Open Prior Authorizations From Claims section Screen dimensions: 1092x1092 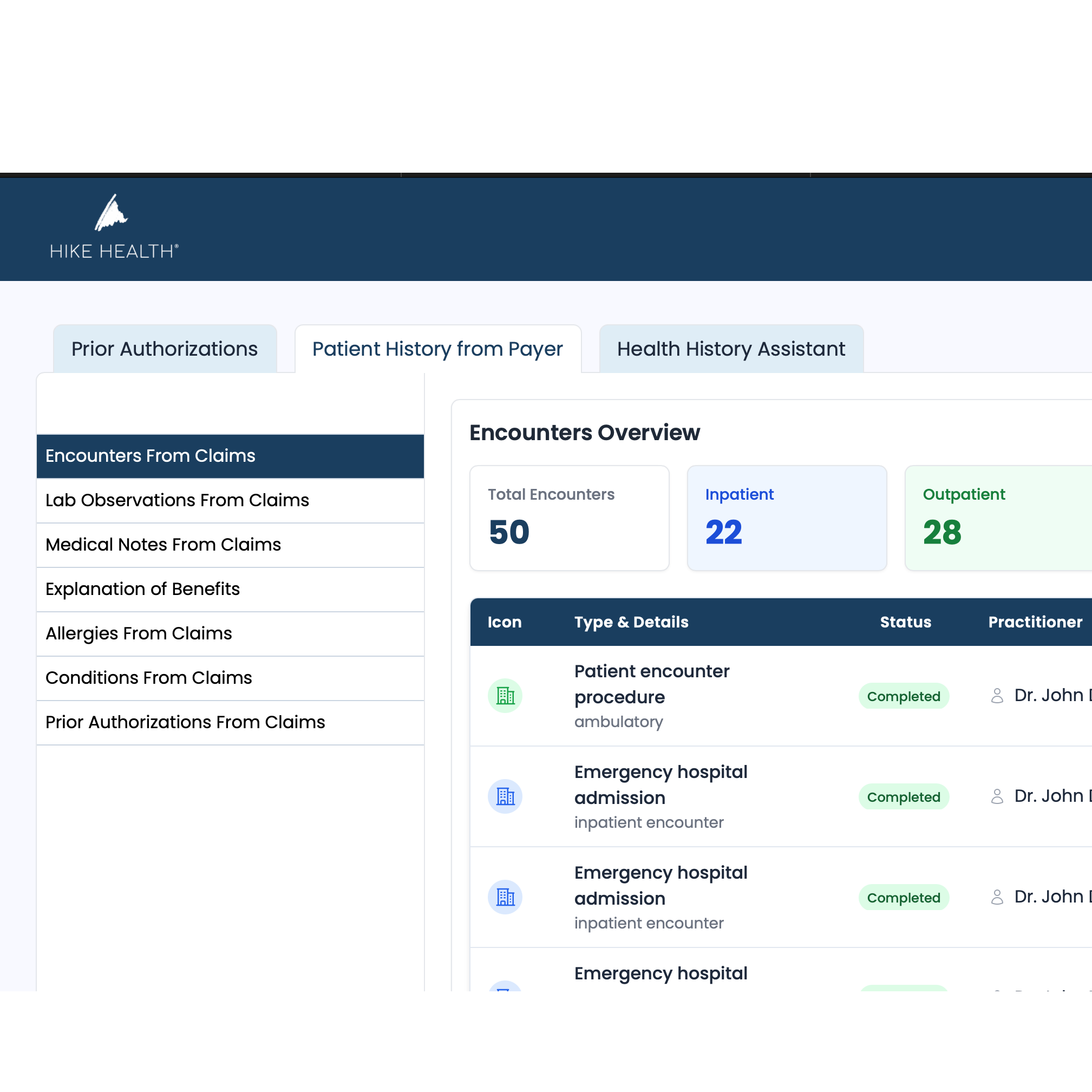(x=185, y=722)
